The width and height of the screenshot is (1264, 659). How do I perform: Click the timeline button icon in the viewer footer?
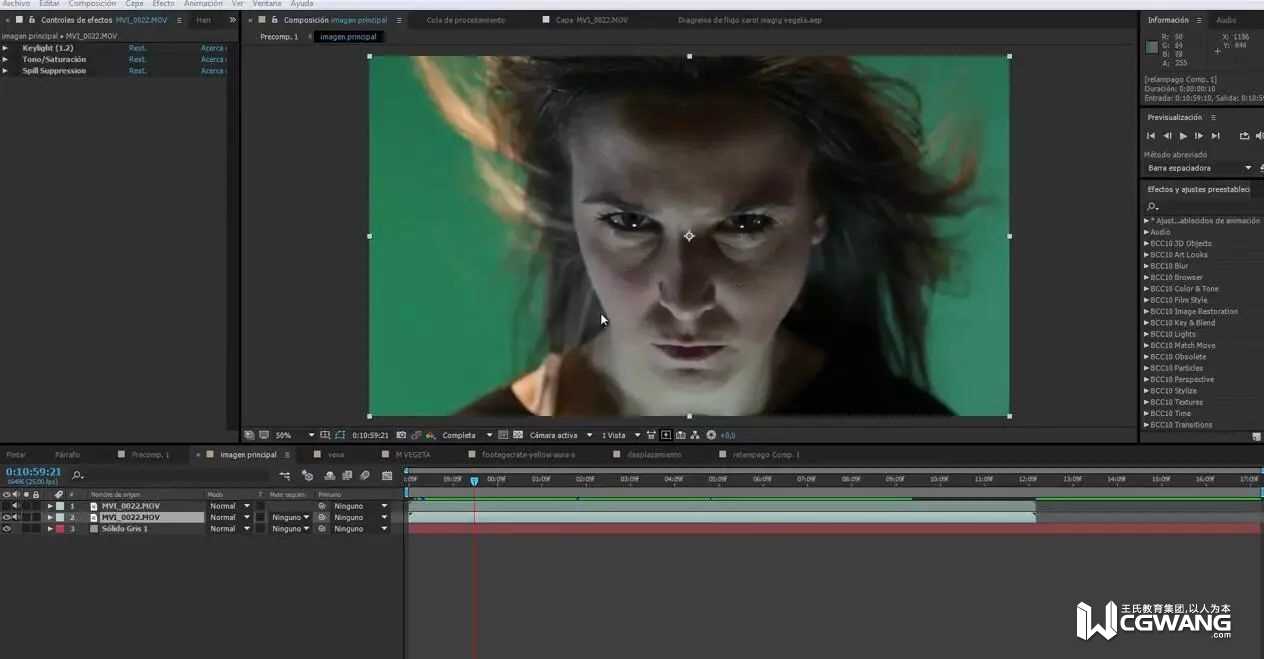pos(681,435)
